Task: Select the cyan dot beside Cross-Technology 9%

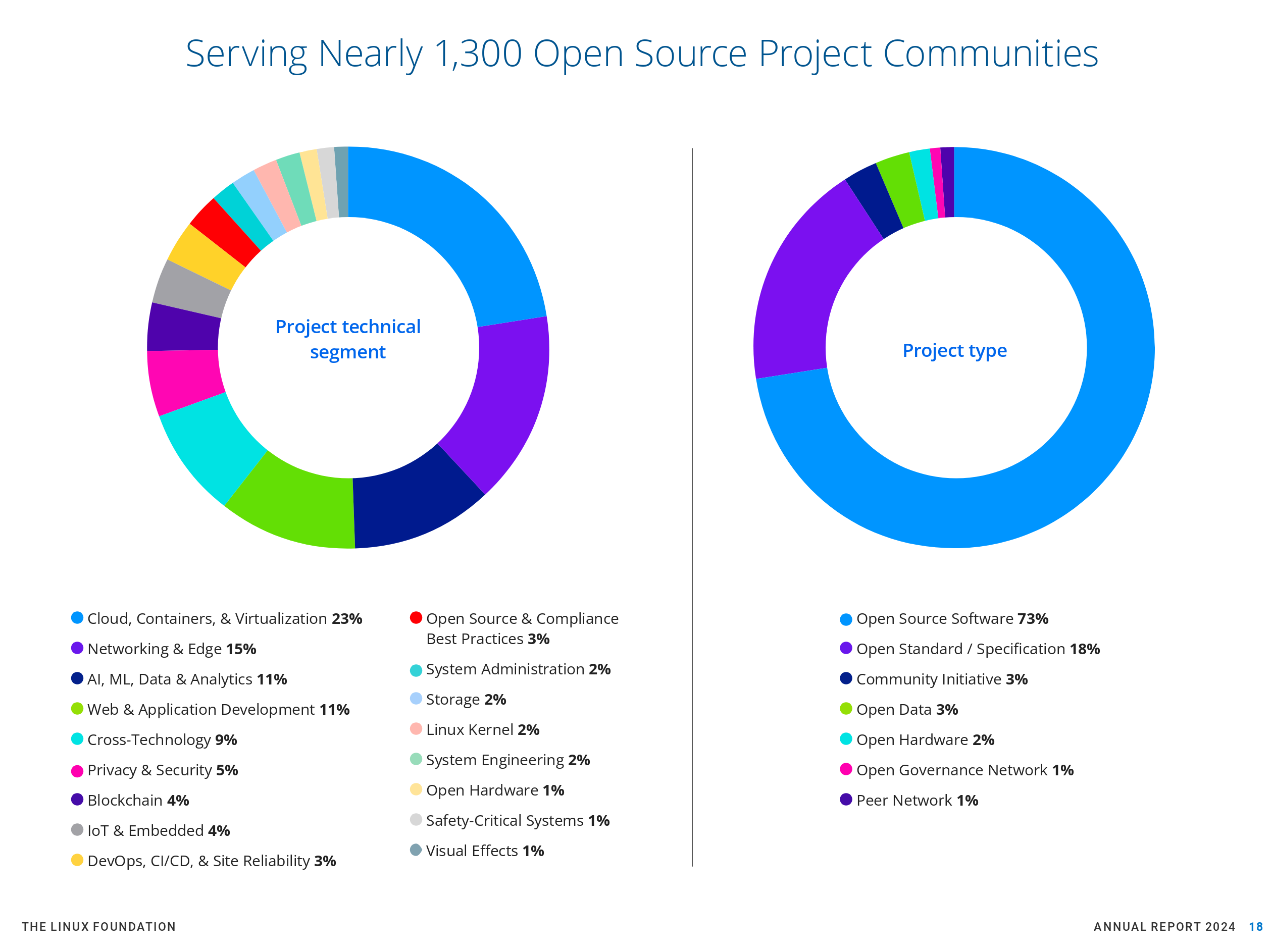Action: [x=77, y=738]
